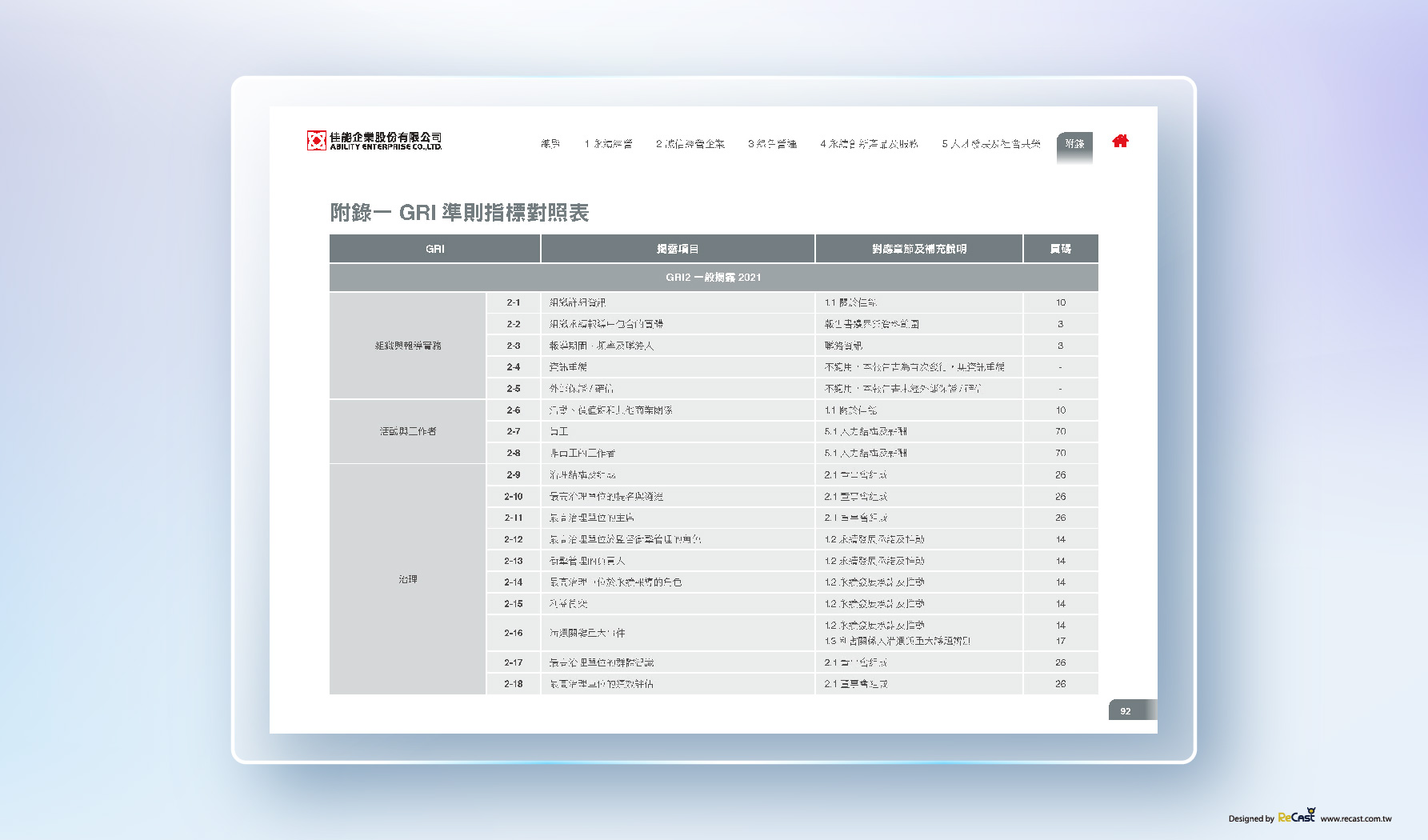This screenshot has height=840, width=1428.
Task: Click the ReCast logo in footer
Action: (1297, 815)
